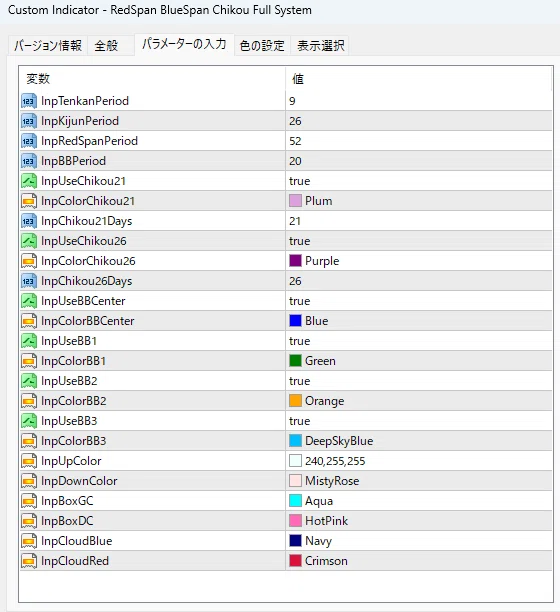
Task: Click the color-type icon beside InpColorChikou26
Action: 29,261
